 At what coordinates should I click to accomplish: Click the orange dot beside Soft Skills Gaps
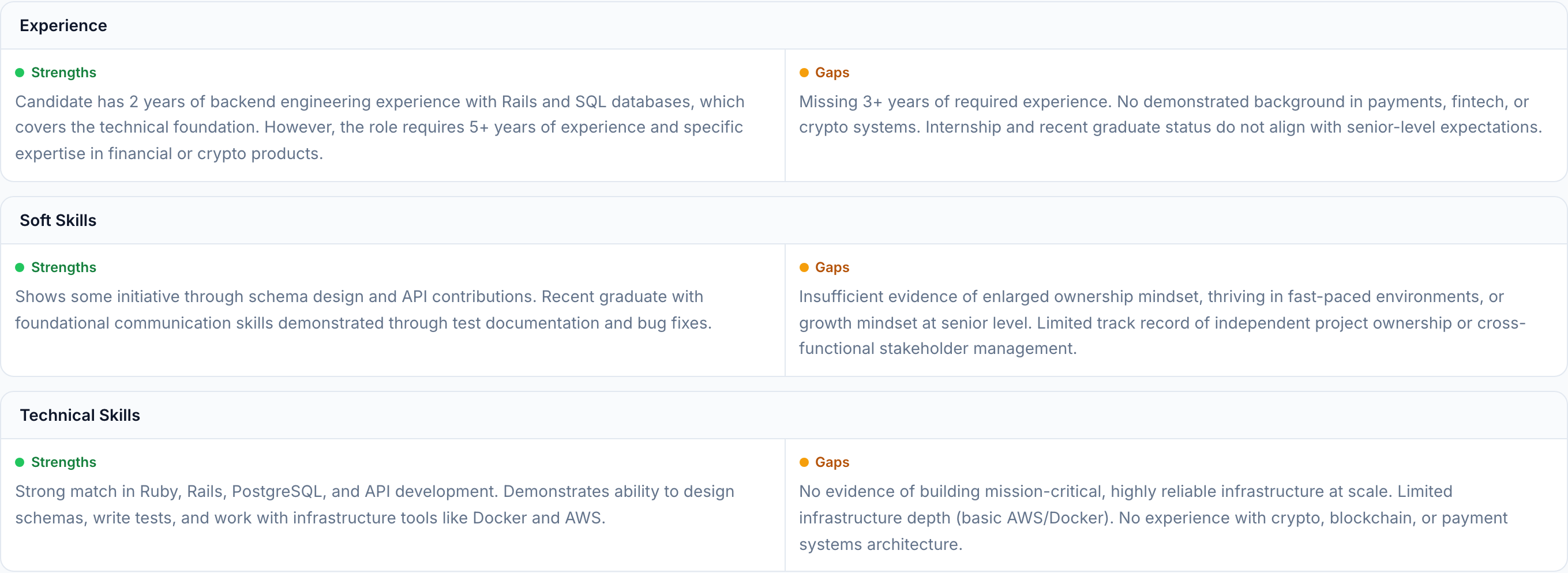coord(804,267)
